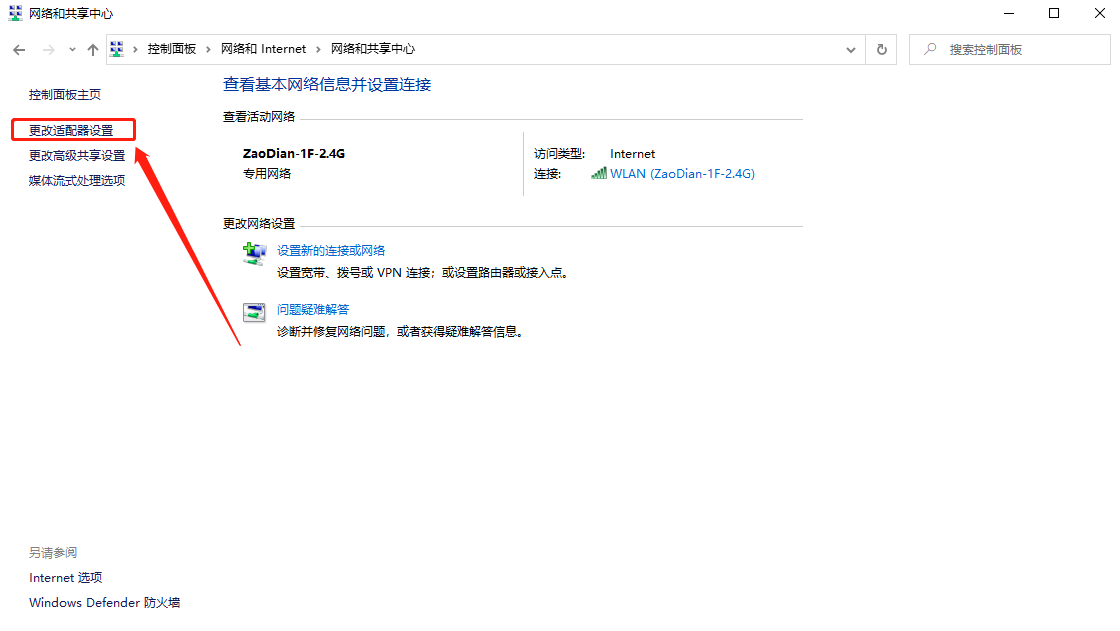Close the 网络和共享中心 window
Viewport: 1120px width, 631px height.
(1100, 13)
